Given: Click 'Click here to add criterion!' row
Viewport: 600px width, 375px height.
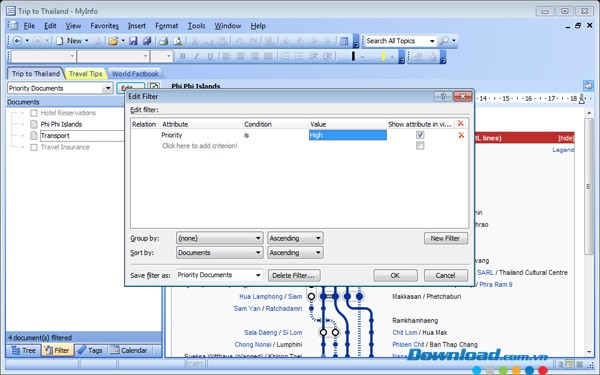Looking at the screenshot, I should (x=199, y=146).
